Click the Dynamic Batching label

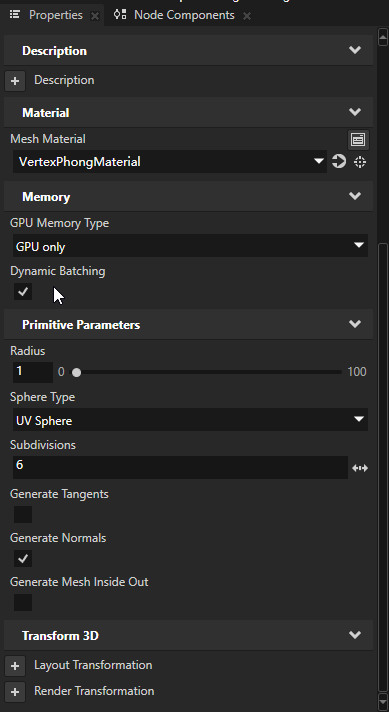coord(58,271)
